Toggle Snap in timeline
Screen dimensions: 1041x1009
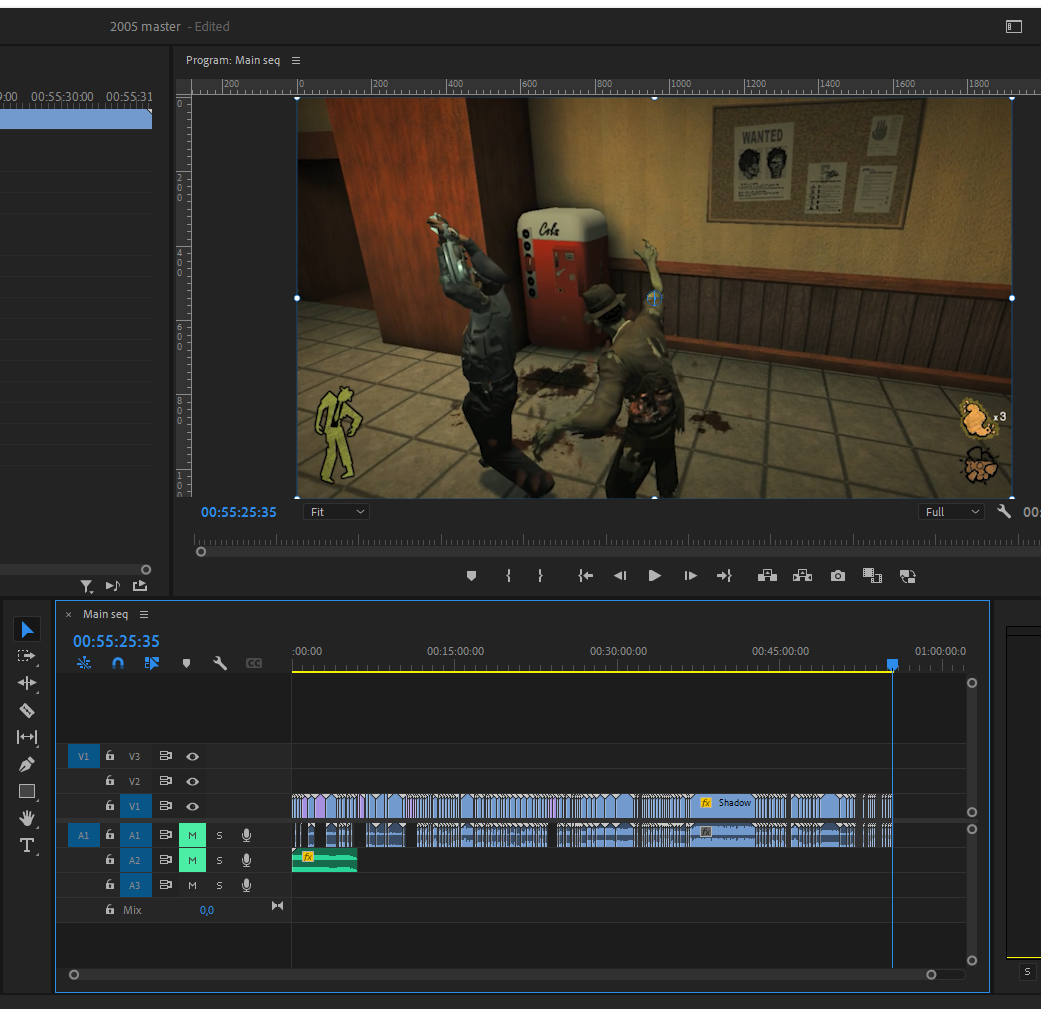[x=118, y=663]
